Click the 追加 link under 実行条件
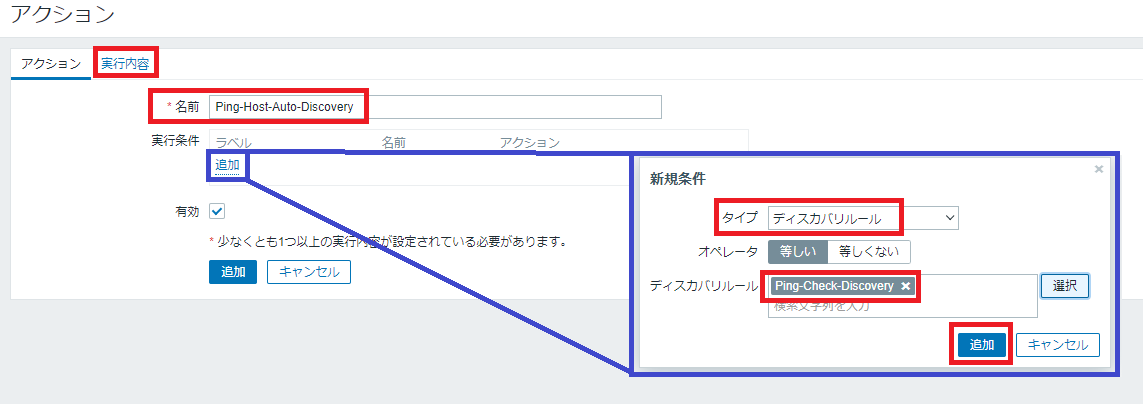The image size is (1143, 404). tap(227, 164)
